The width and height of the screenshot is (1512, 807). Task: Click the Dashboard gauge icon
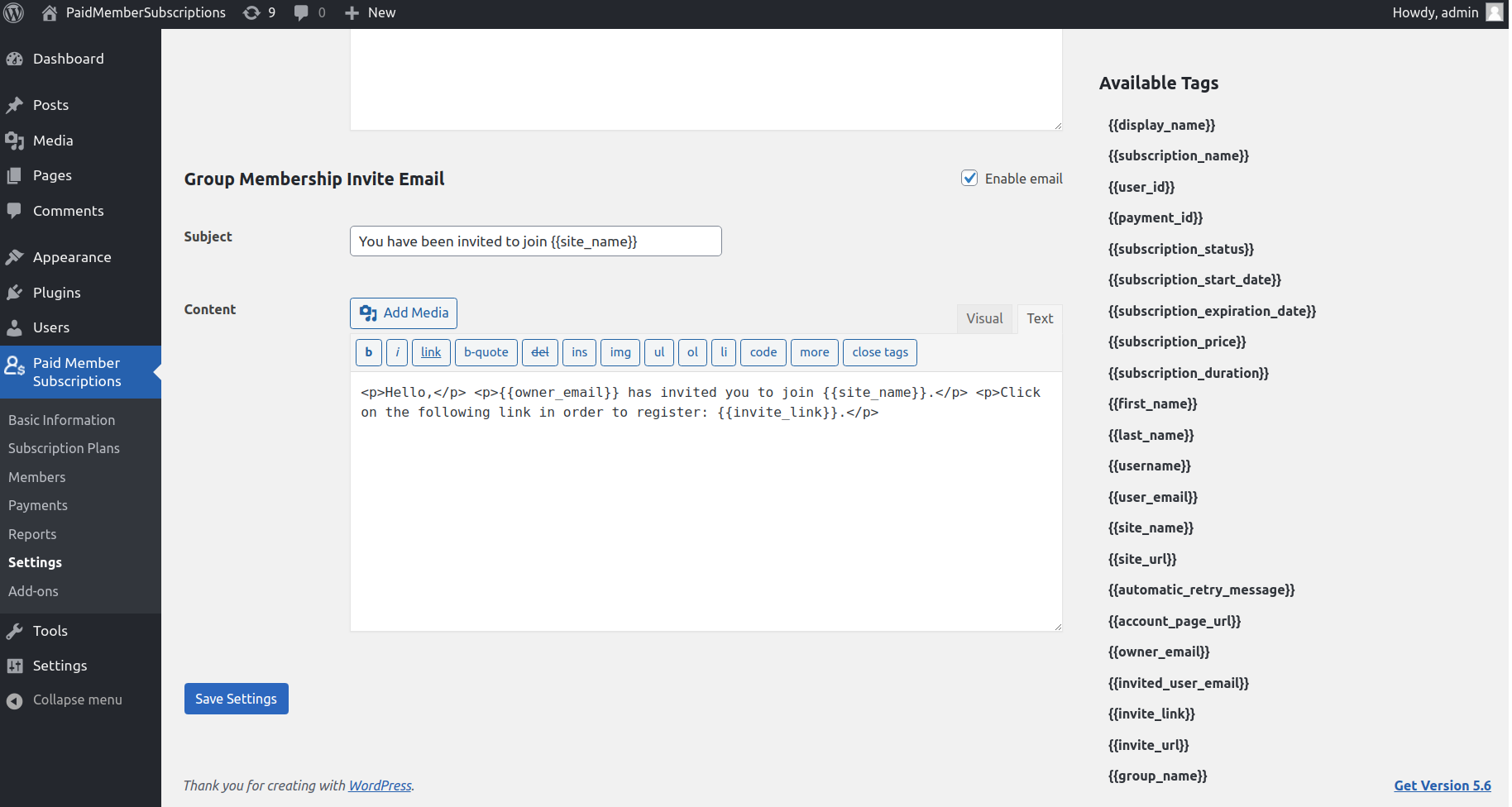(x=15, y=59)
